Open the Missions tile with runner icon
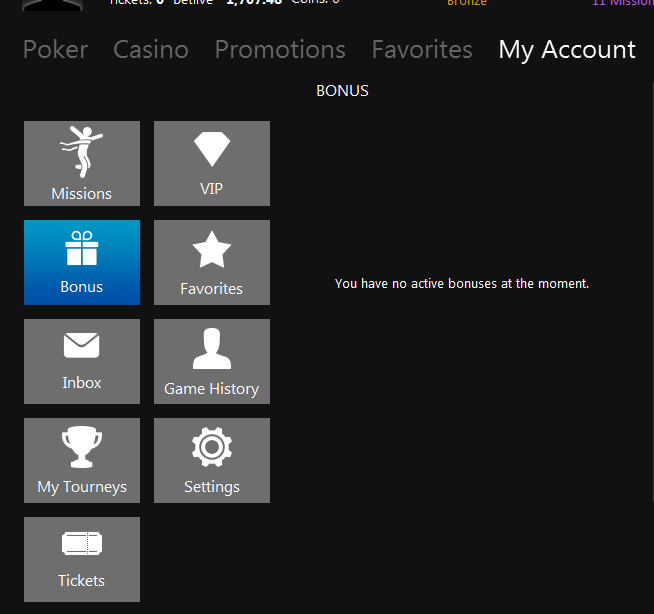Screen dimensions: 654x614 click(x=82, y=164)
